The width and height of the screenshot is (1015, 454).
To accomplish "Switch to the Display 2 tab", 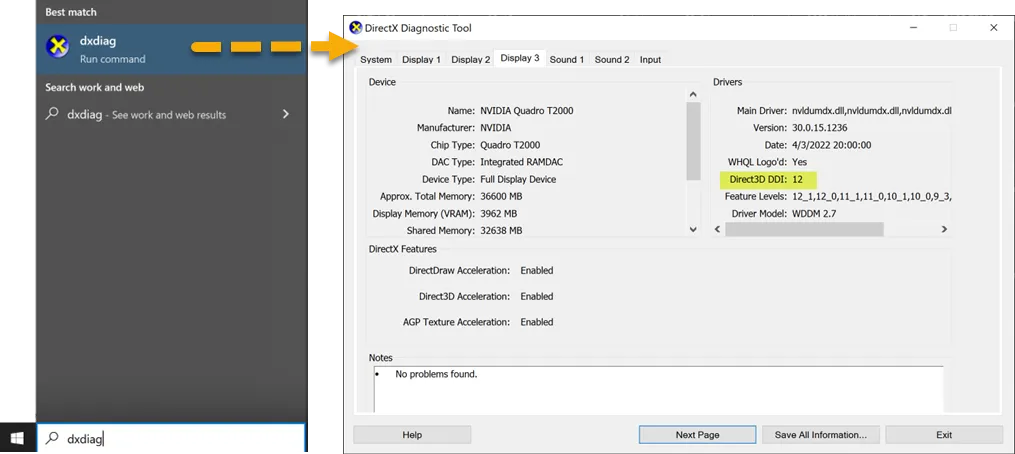I will click(x=471, y=60).
